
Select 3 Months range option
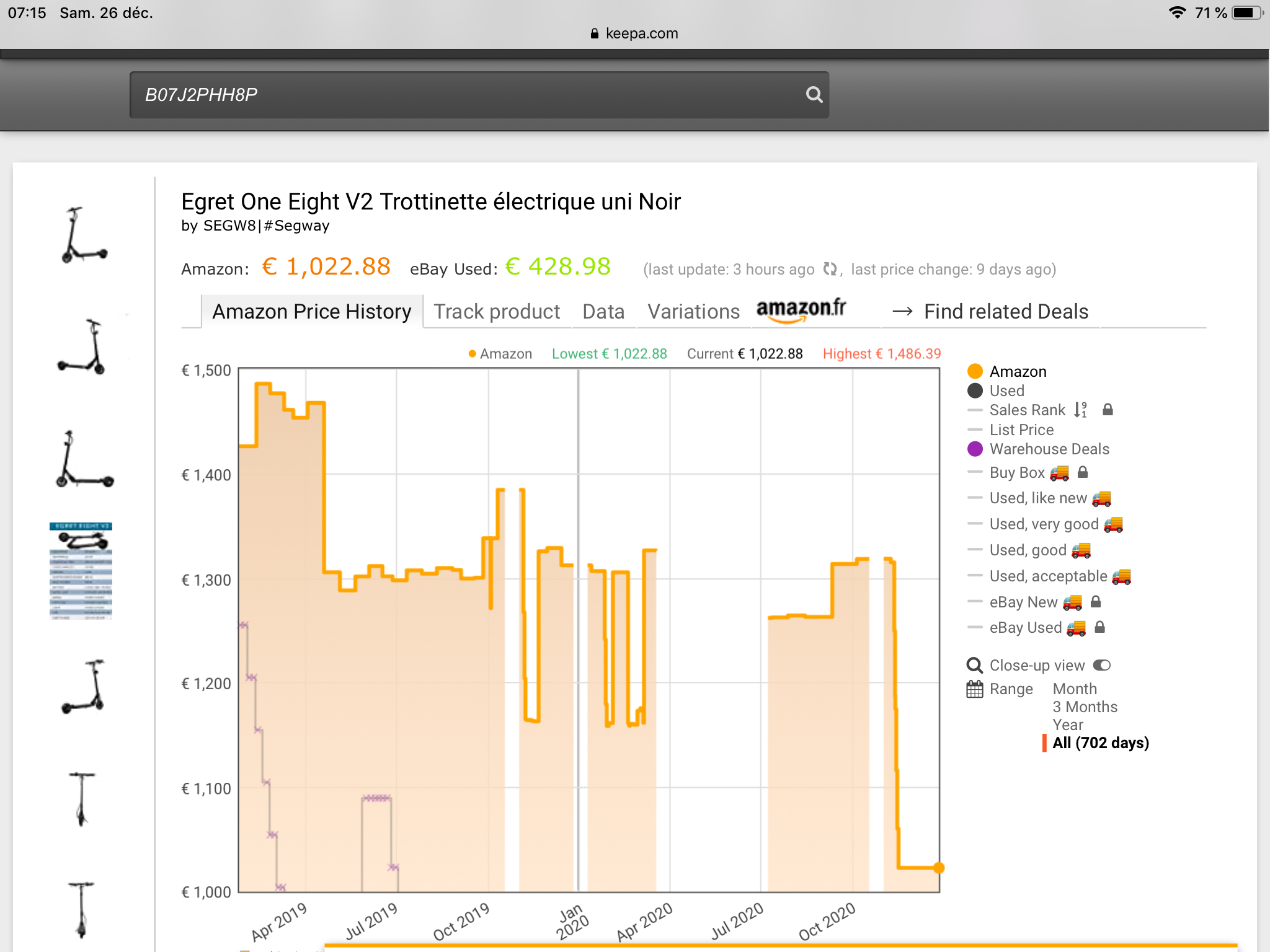[x=1085, y=707]
